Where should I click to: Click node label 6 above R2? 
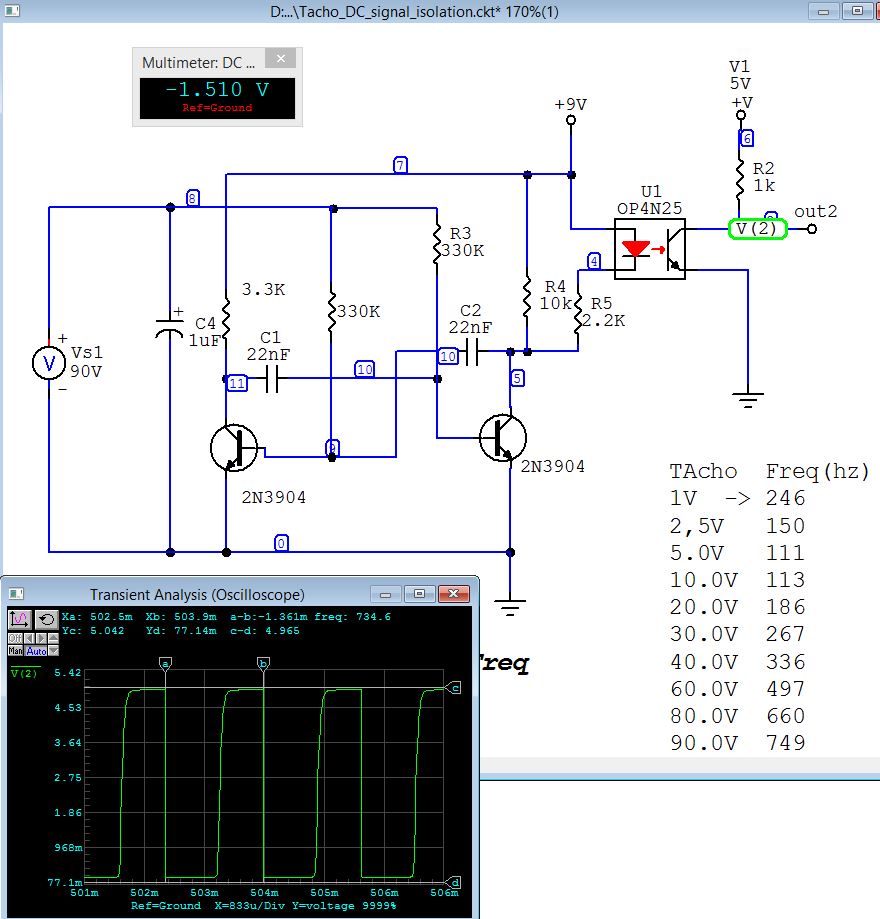coord(746,138)
